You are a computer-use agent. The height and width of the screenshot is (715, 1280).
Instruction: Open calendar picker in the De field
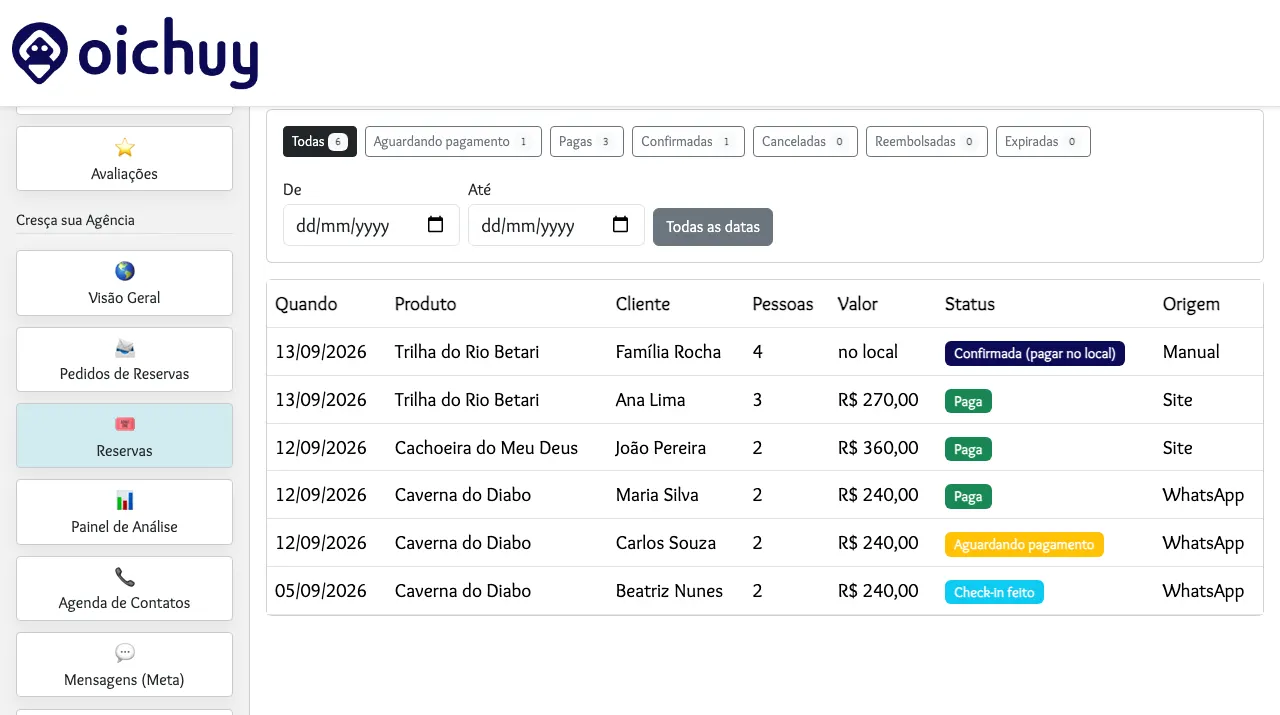coord(436,225)
